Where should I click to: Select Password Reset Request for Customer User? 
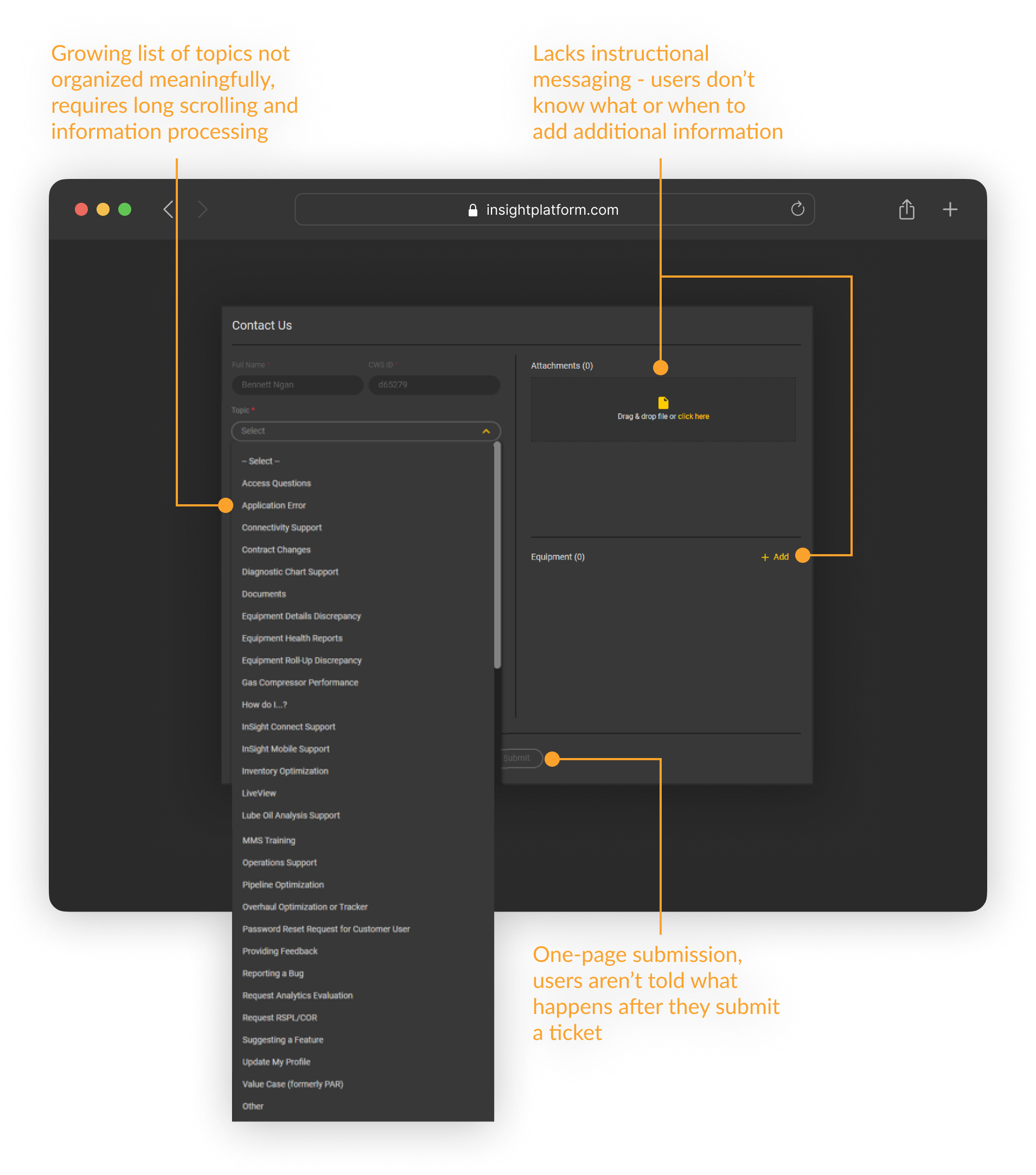tap(325, 929)
